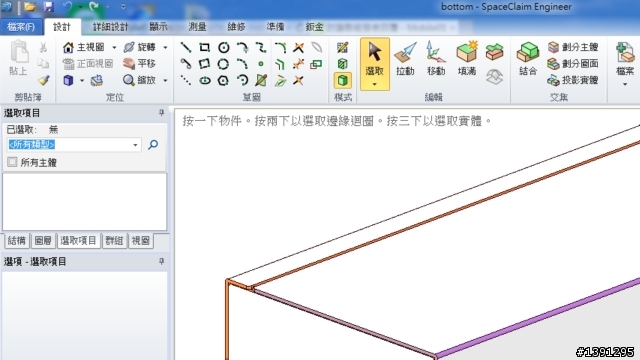
Task: Click the snap view icon
Action: coord(97,80)
